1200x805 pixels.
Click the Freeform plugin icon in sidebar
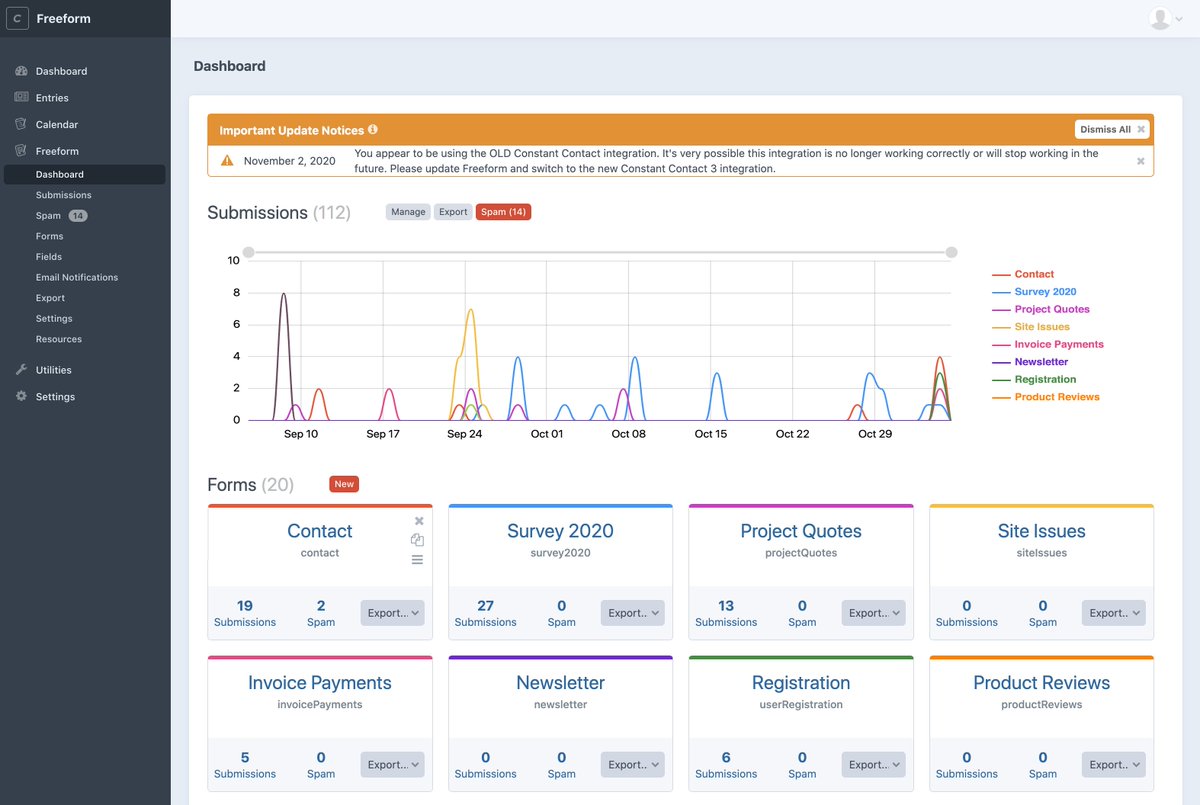[20, 151]
